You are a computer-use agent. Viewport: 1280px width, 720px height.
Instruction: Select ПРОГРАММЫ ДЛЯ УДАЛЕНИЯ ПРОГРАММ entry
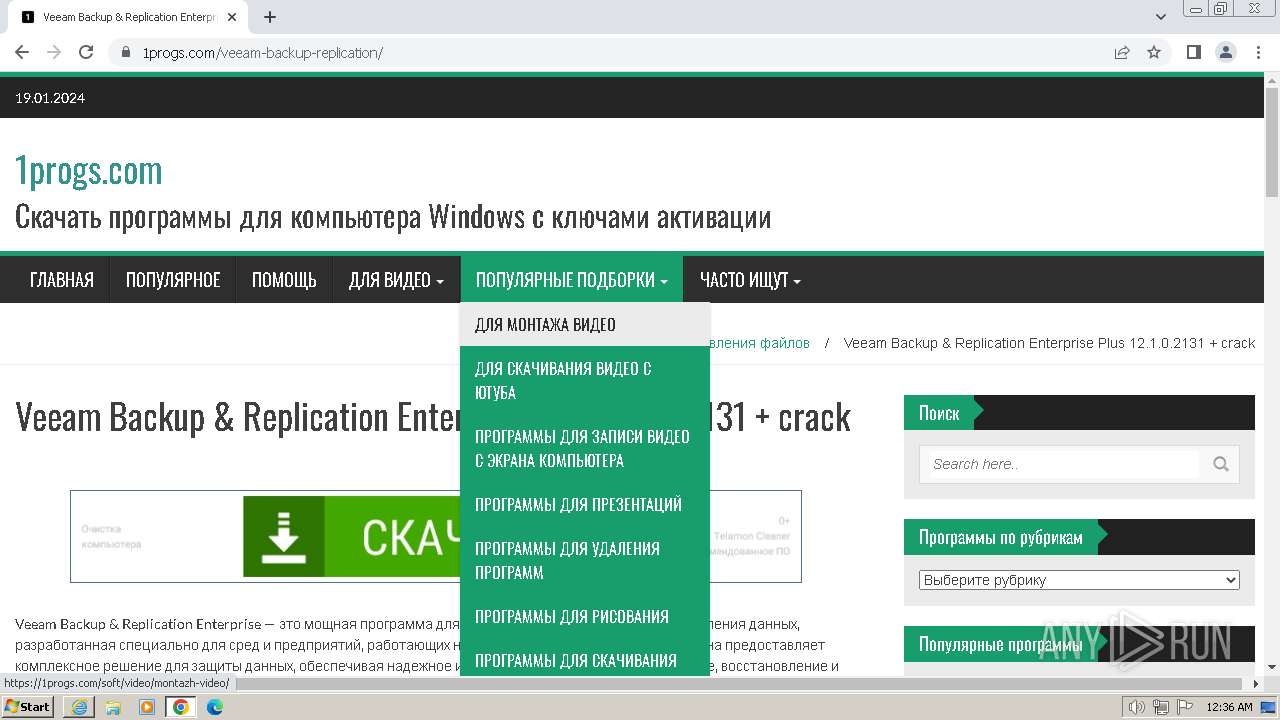[585, 561]
